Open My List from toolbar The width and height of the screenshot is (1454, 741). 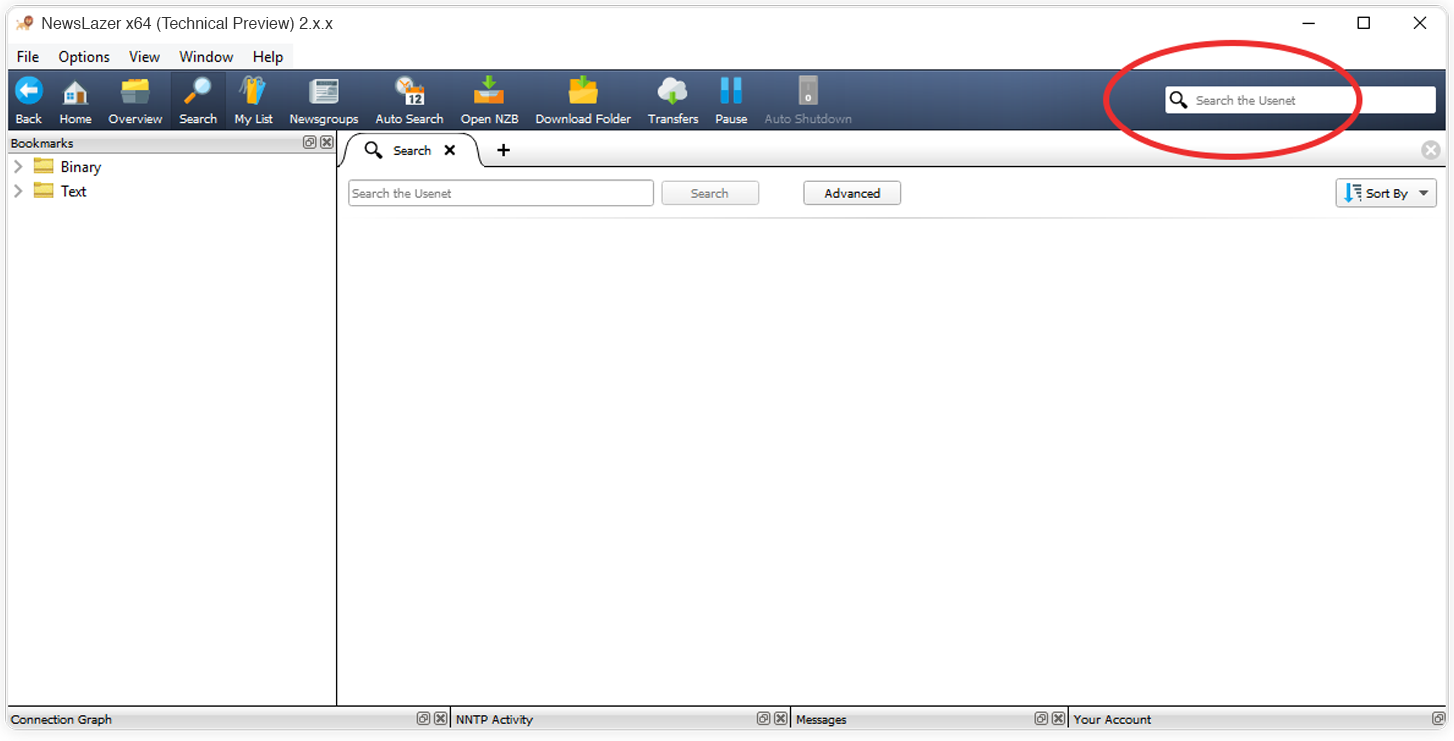253,92
